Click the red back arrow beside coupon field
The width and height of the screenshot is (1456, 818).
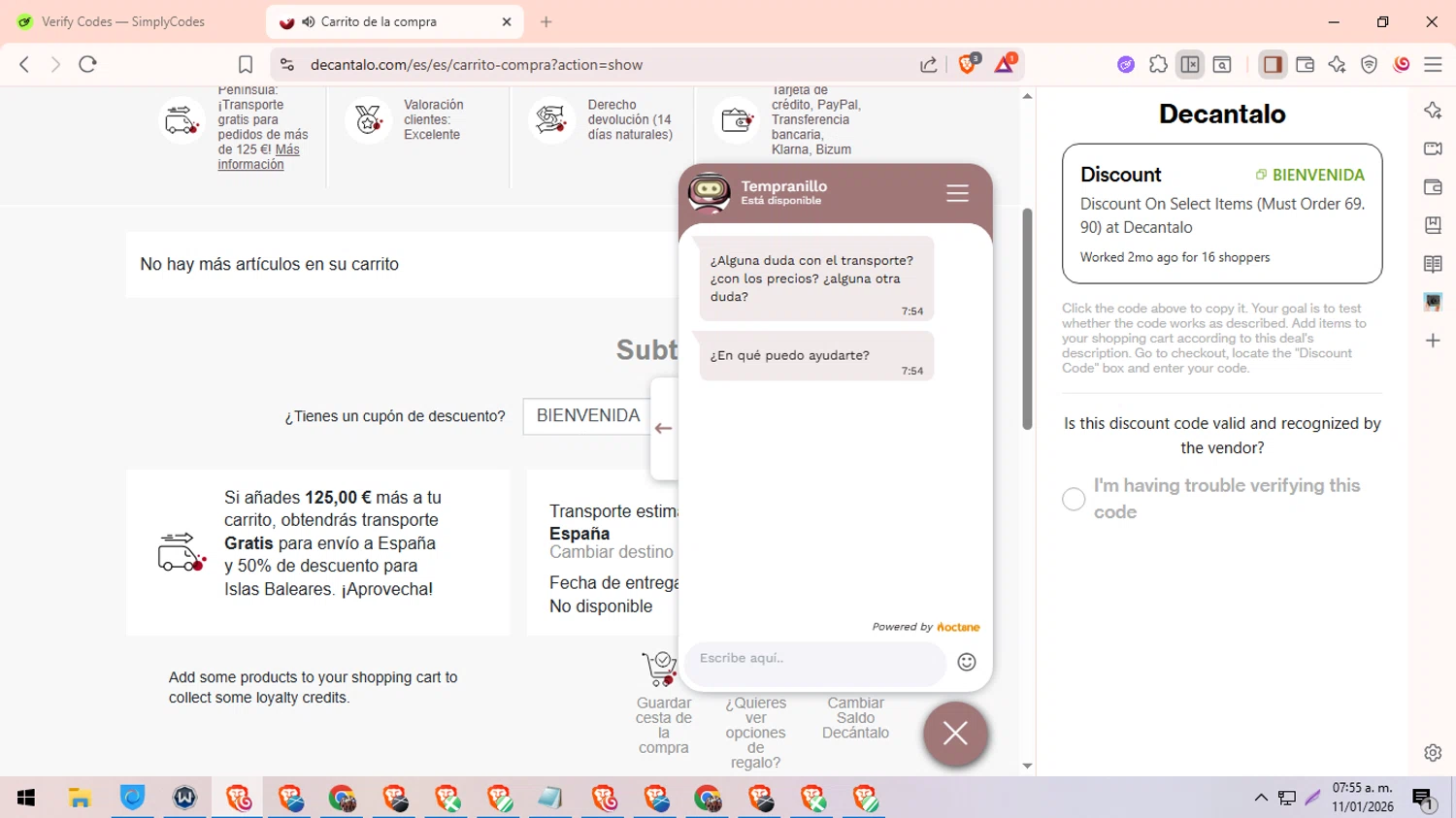(664, 428)
